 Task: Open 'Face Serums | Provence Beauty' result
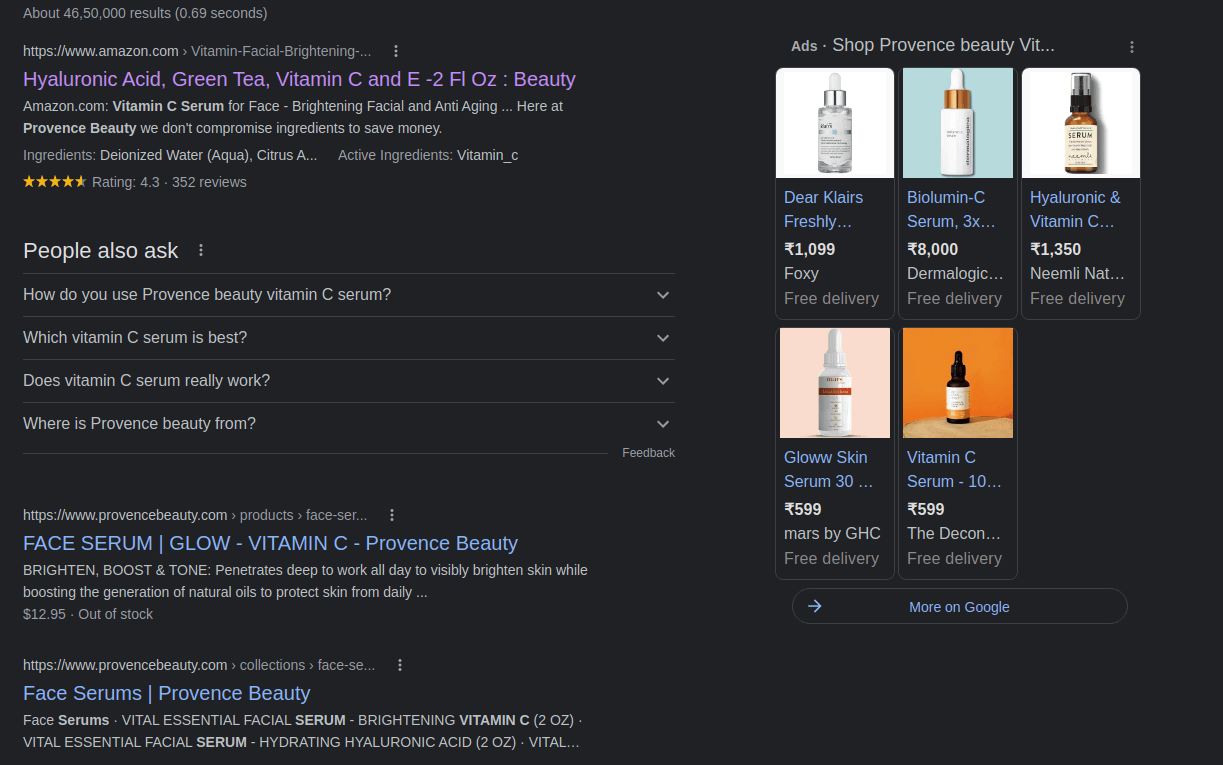pyautogui.click(x=166, y=693)
